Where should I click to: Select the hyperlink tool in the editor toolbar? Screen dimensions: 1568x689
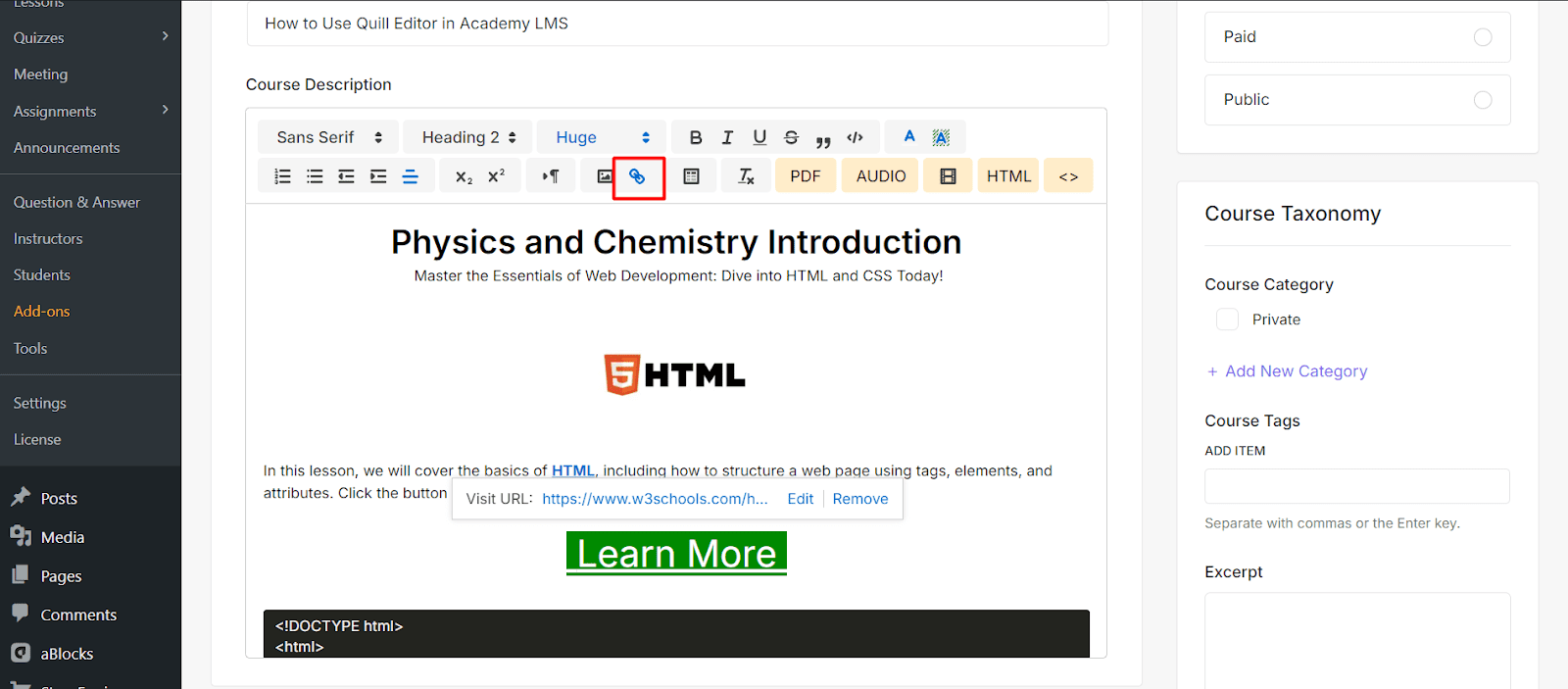click(x=638, y=175)
